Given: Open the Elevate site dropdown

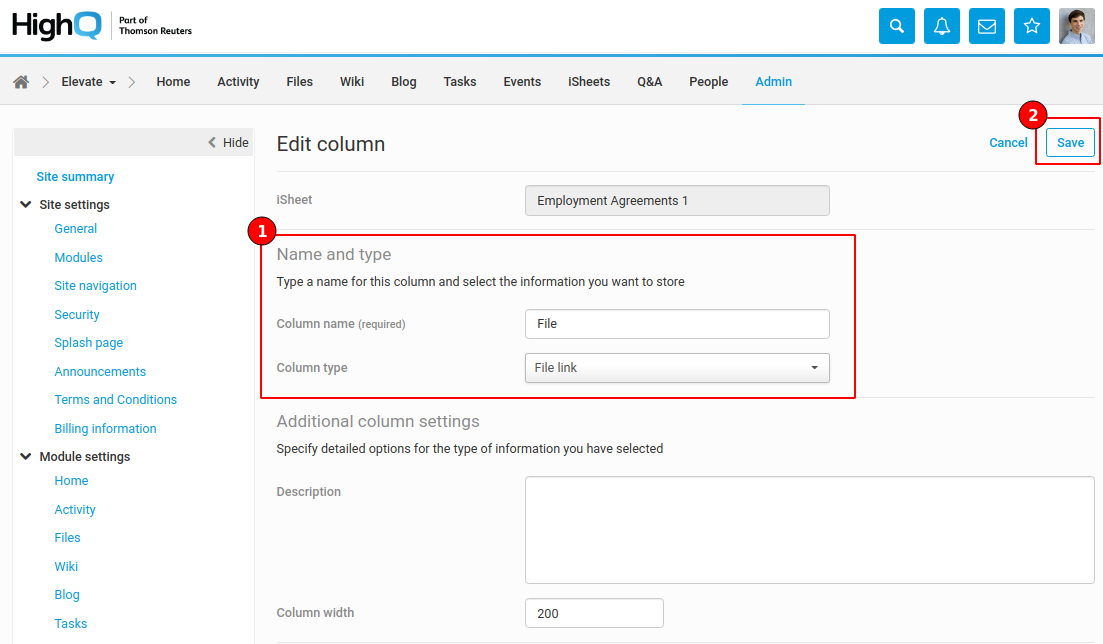Looking at the screenshot, I should 89,82.
